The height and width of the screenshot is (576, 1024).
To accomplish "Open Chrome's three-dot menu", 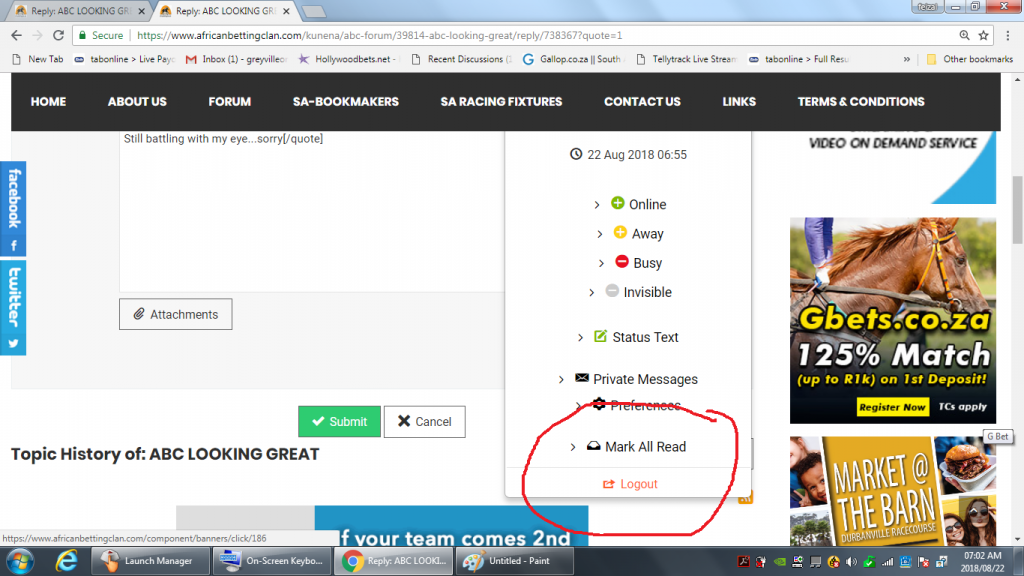I will tap(1008, 35).
